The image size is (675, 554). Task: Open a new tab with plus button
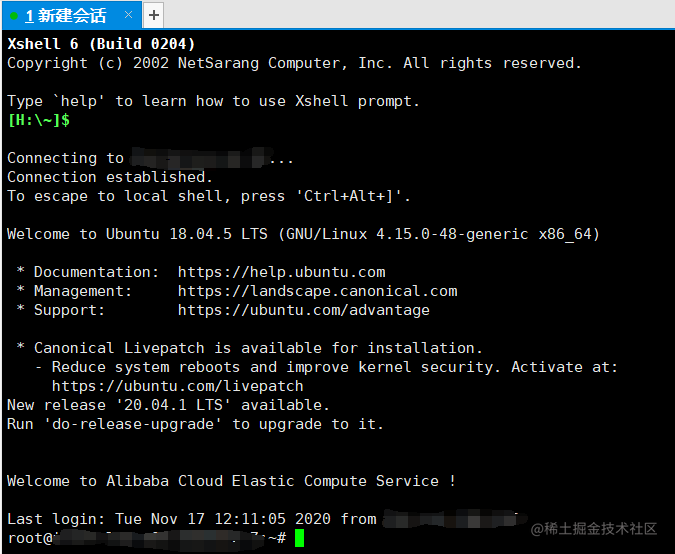pyautogui.click(x=153, y=15)
